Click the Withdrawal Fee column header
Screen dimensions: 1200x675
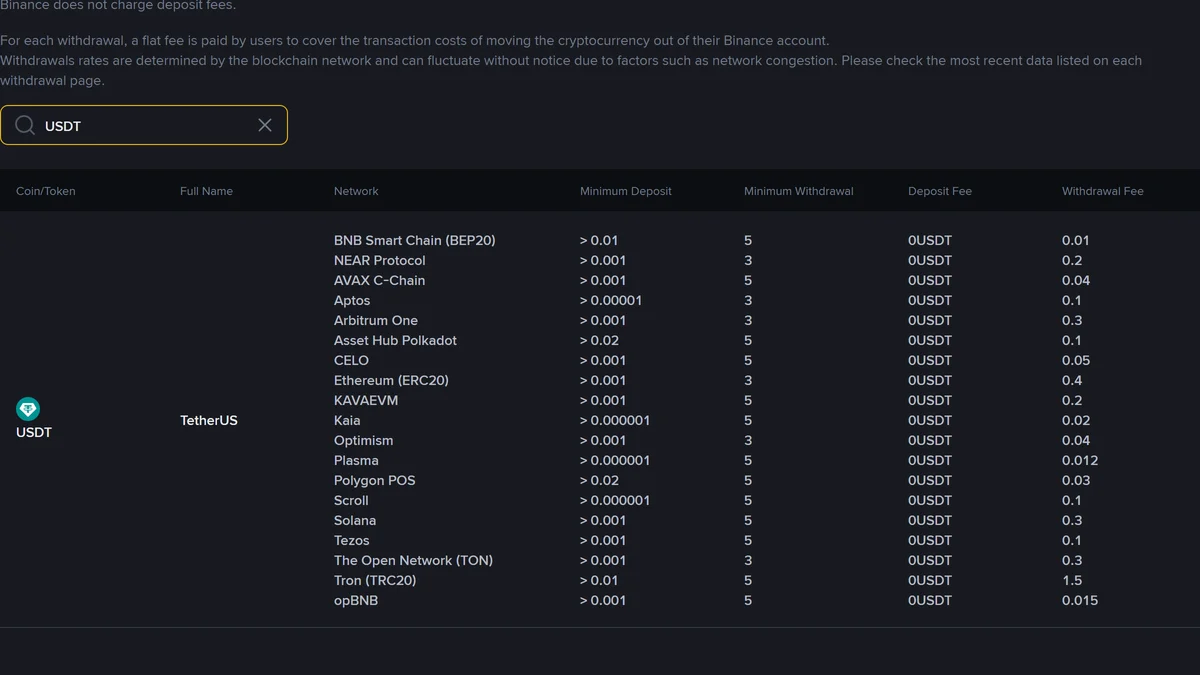(1103, 191)
